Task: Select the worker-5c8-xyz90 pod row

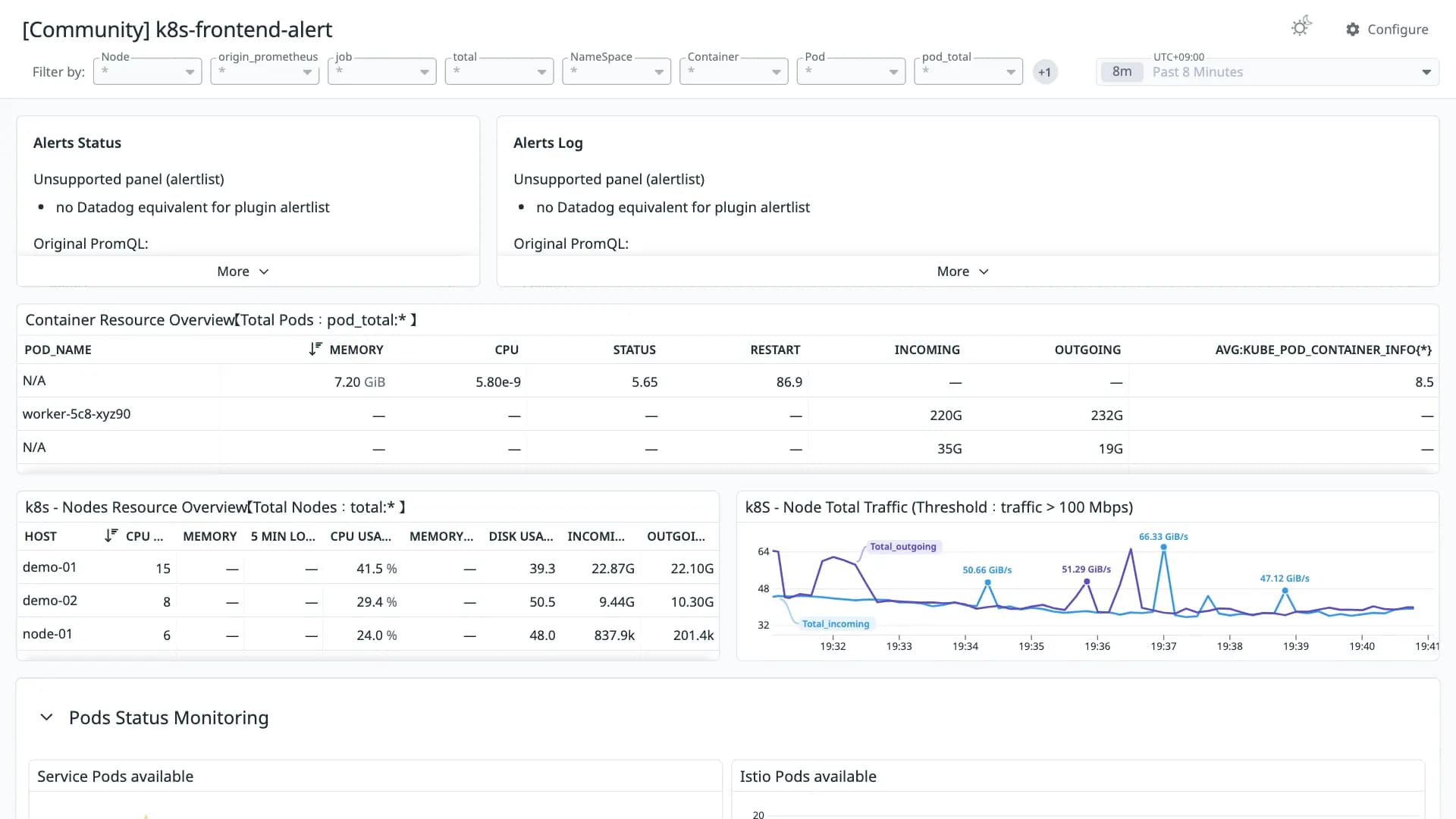Action: [727, 414]
